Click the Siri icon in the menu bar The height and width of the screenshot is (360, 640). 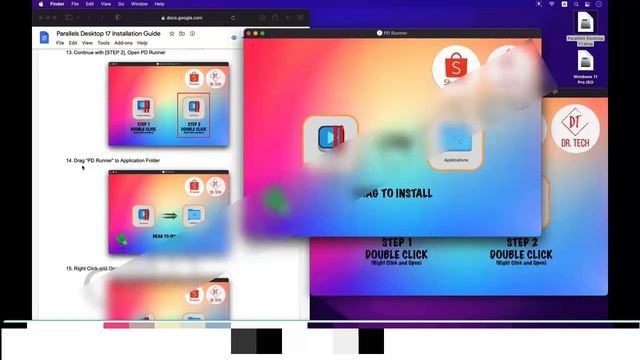599,4
